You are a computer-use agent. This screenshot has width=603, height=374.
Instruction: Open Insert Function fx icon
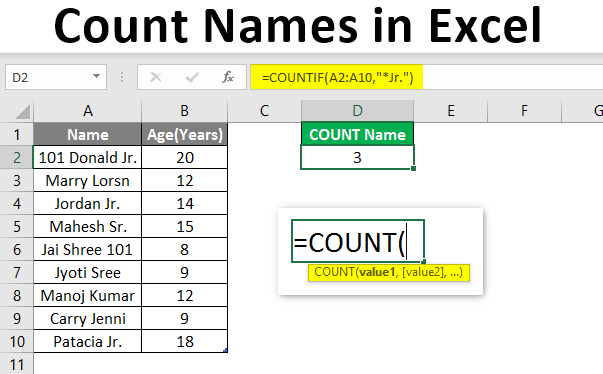coord(228,77)
